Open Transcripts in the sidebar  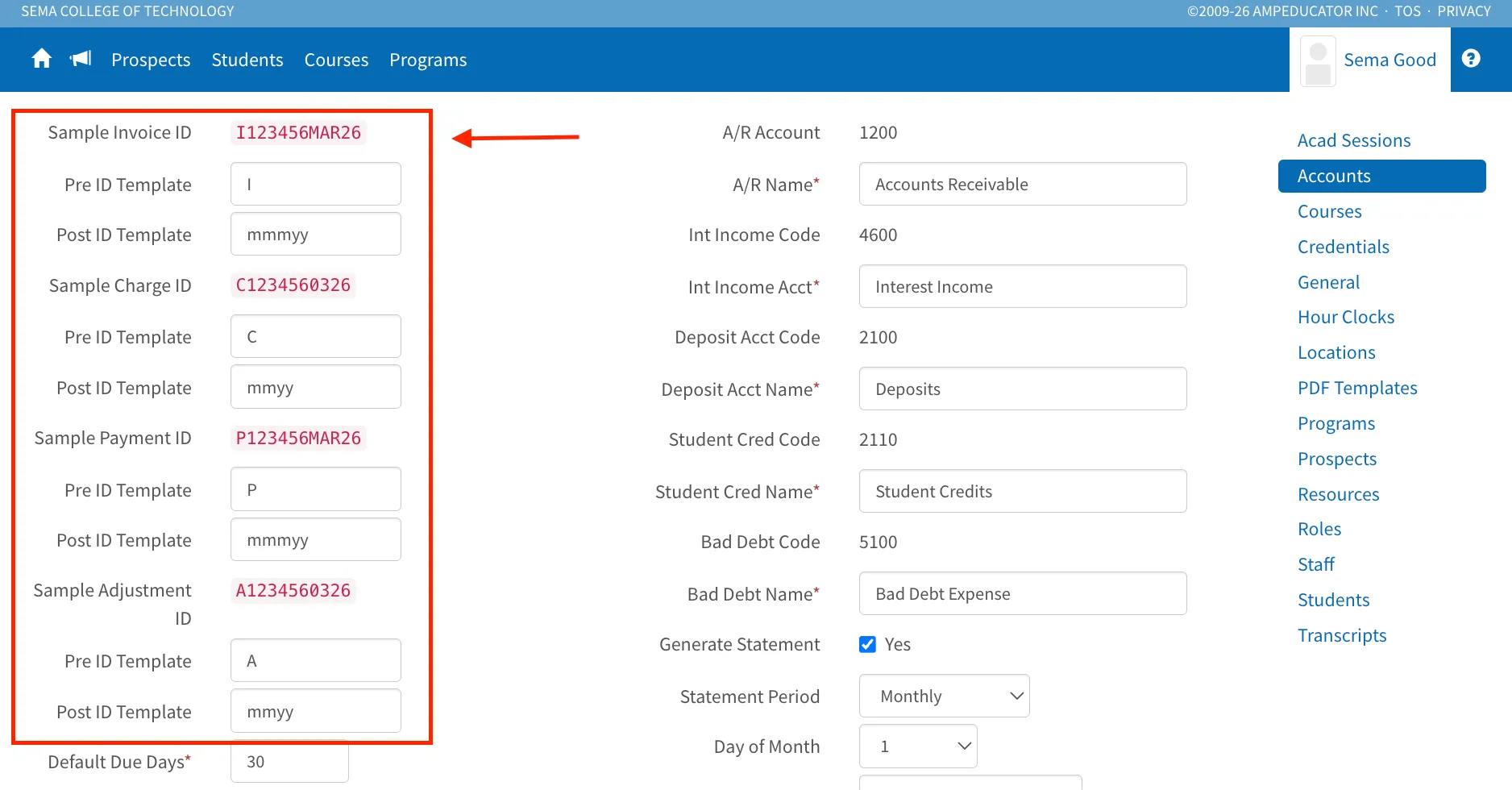(1342, 635)
